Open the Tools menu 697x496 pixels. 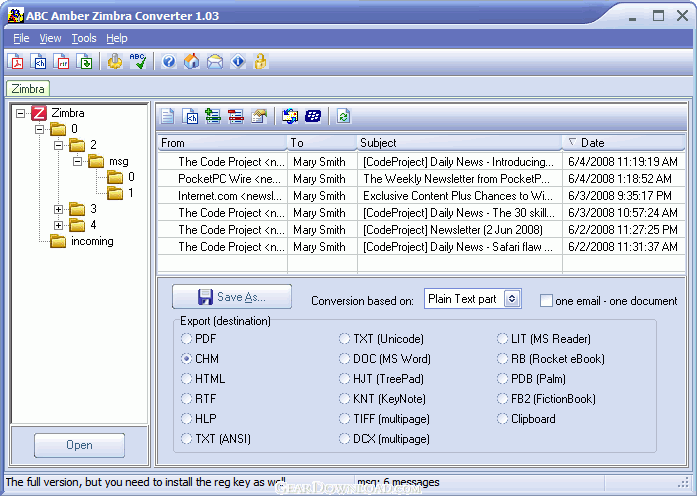tap(84, 38)
